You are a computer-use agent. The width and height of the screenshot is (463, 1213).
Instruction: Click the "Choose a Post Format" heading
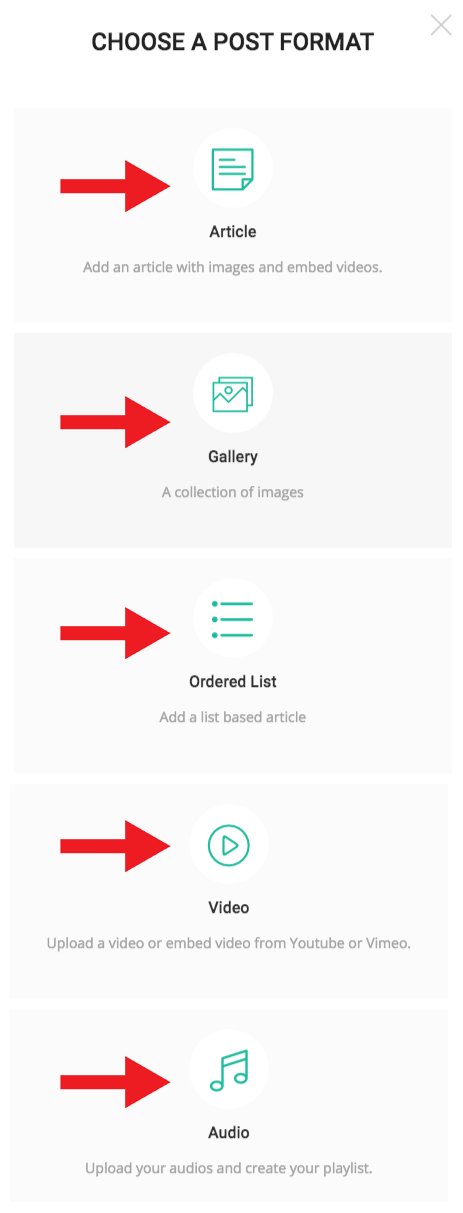coord(232,42)
